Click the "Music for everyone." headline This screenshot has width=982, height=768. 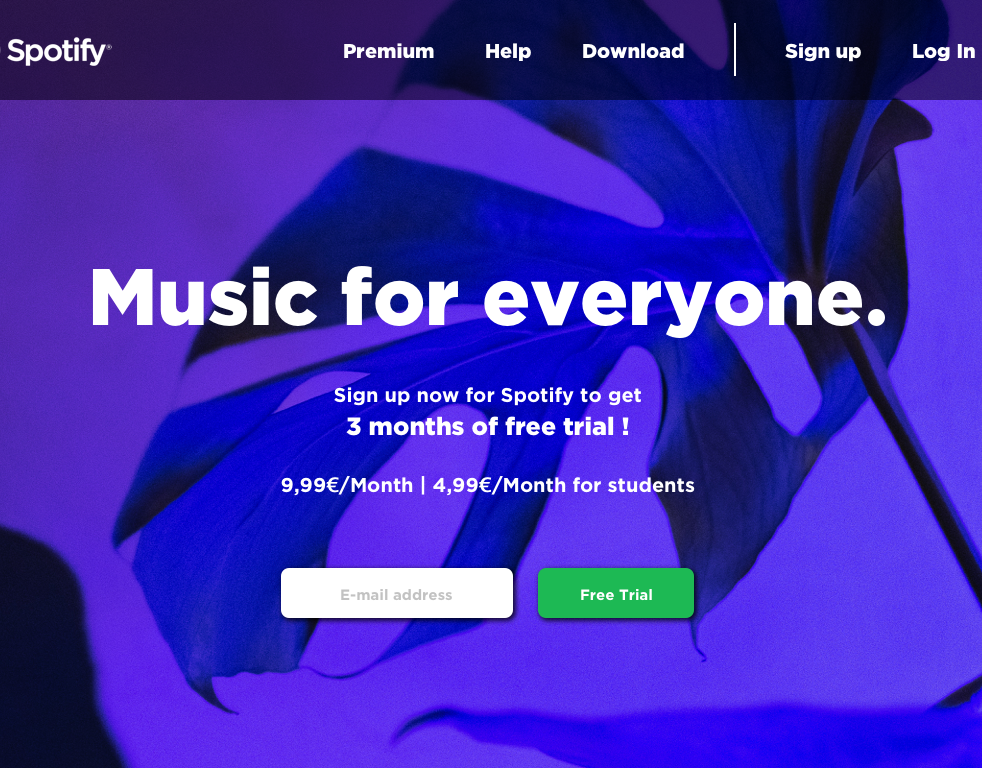click(487, 298)
